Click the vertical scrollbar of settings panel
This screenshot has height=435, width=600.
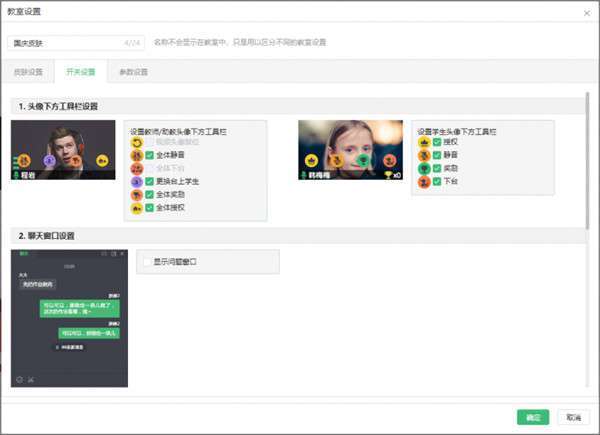[x=588, y=161]
